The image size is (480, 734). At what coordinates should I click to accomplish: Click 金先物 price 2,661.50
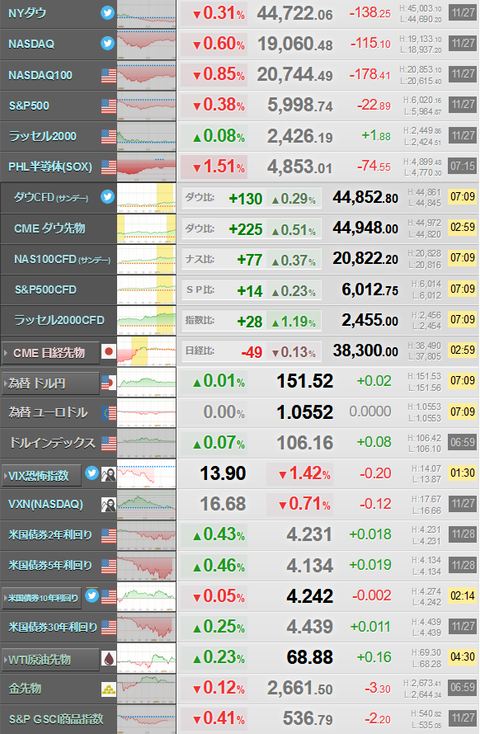(300, 688)
